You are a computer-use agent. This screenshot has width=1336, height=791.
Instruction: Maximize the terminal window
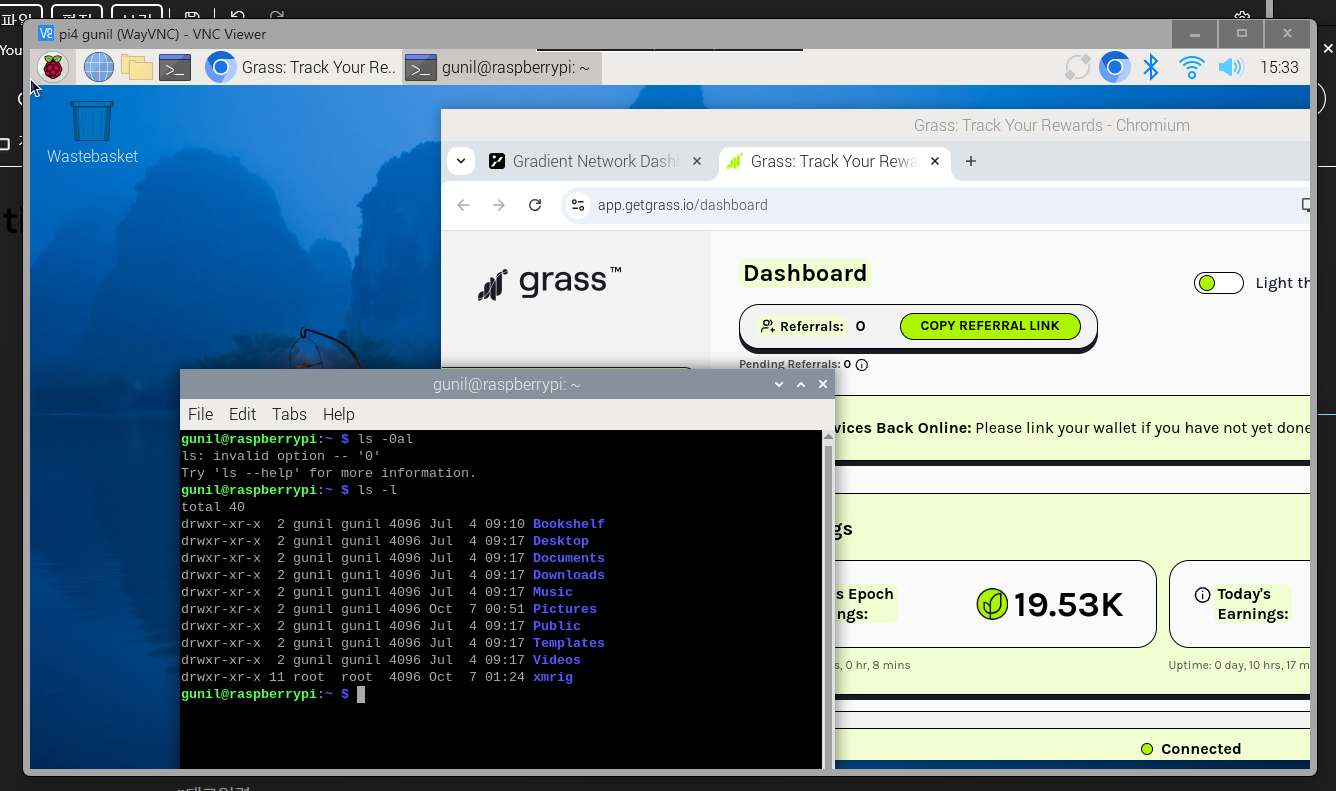coord(801,384)
